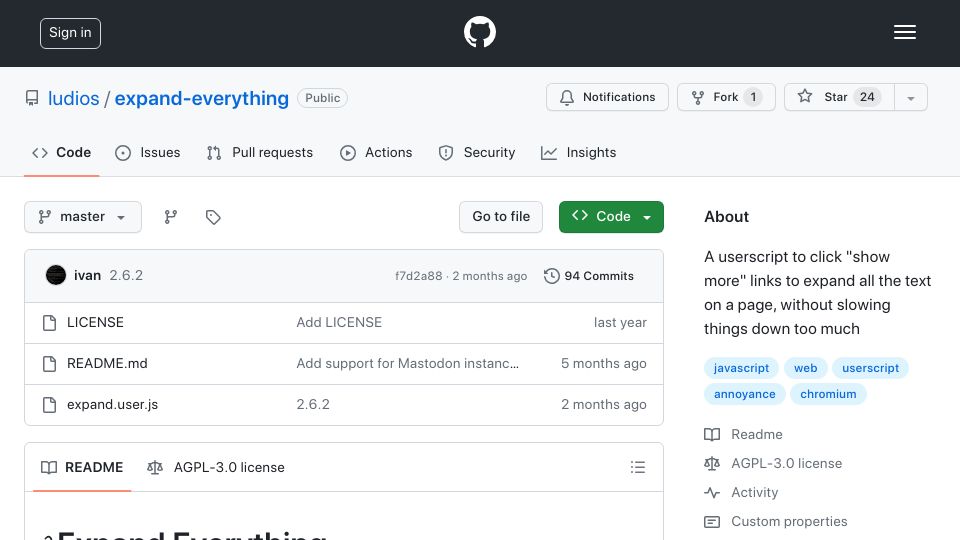Click '5 months ago' on README.md row
This screenshot has height=540, width=960.
tap(604, 364)
